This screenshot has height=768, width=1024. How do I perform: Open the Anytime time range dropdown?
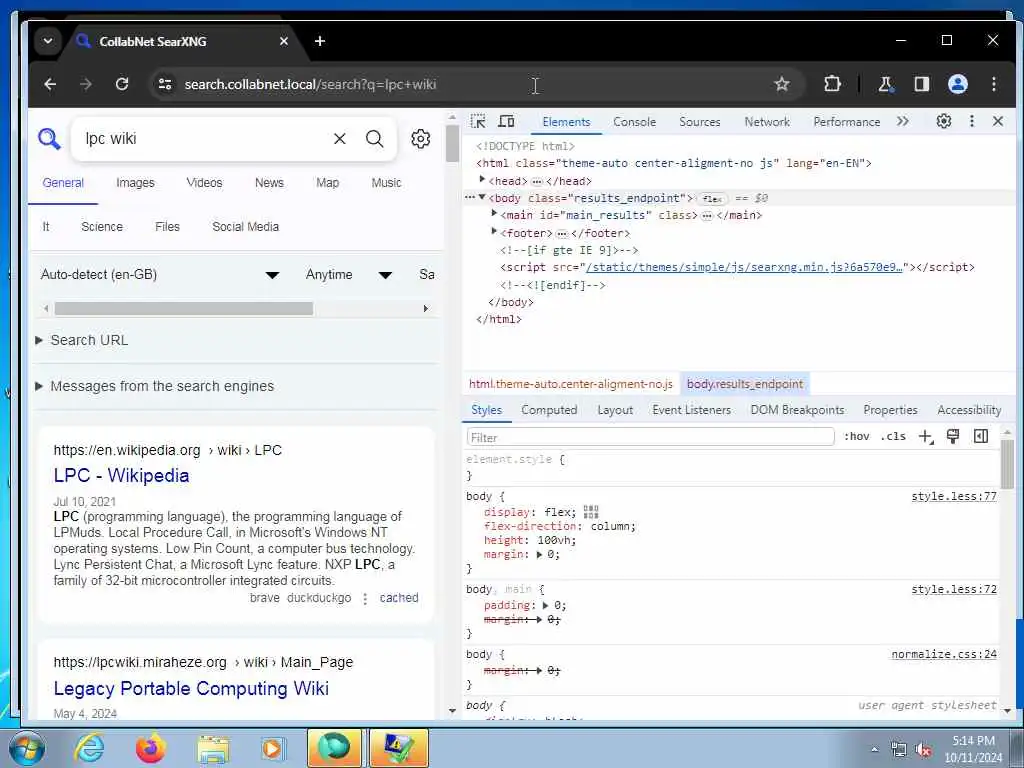click(349, 274)
